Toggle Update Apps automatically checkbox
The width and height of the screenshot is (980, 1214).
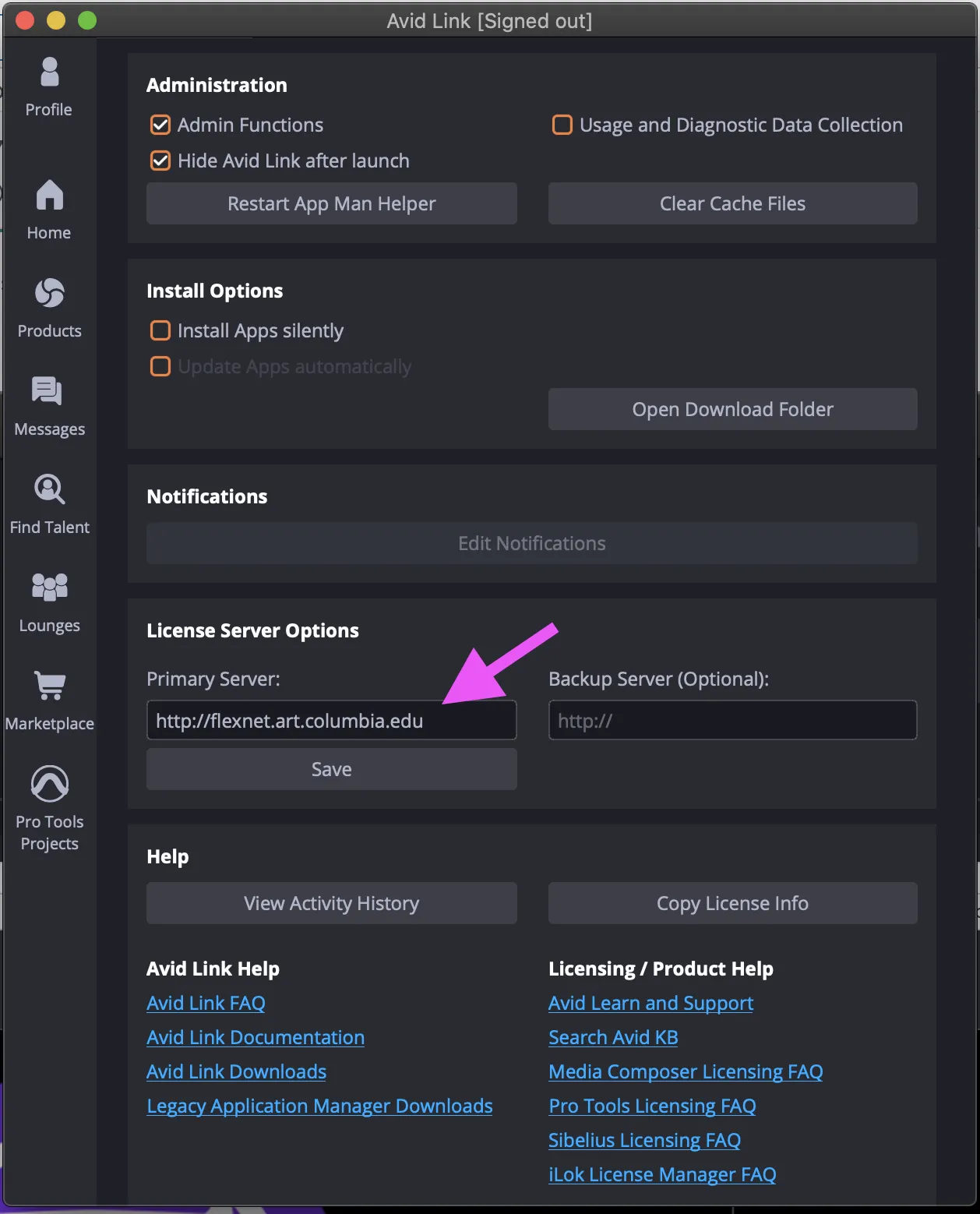click(x=160, y=366)
